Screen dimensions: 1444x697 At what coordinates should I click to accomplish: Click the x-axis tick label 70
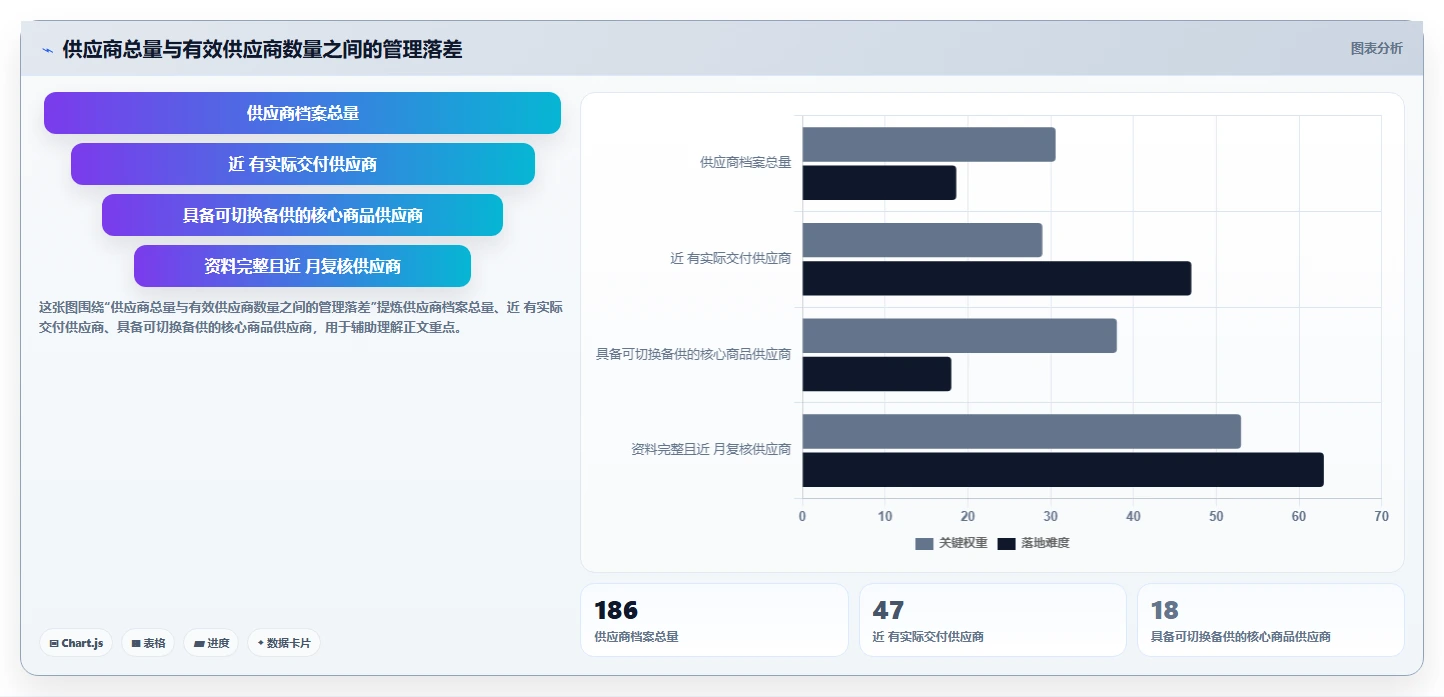[x=1382, y=517]
